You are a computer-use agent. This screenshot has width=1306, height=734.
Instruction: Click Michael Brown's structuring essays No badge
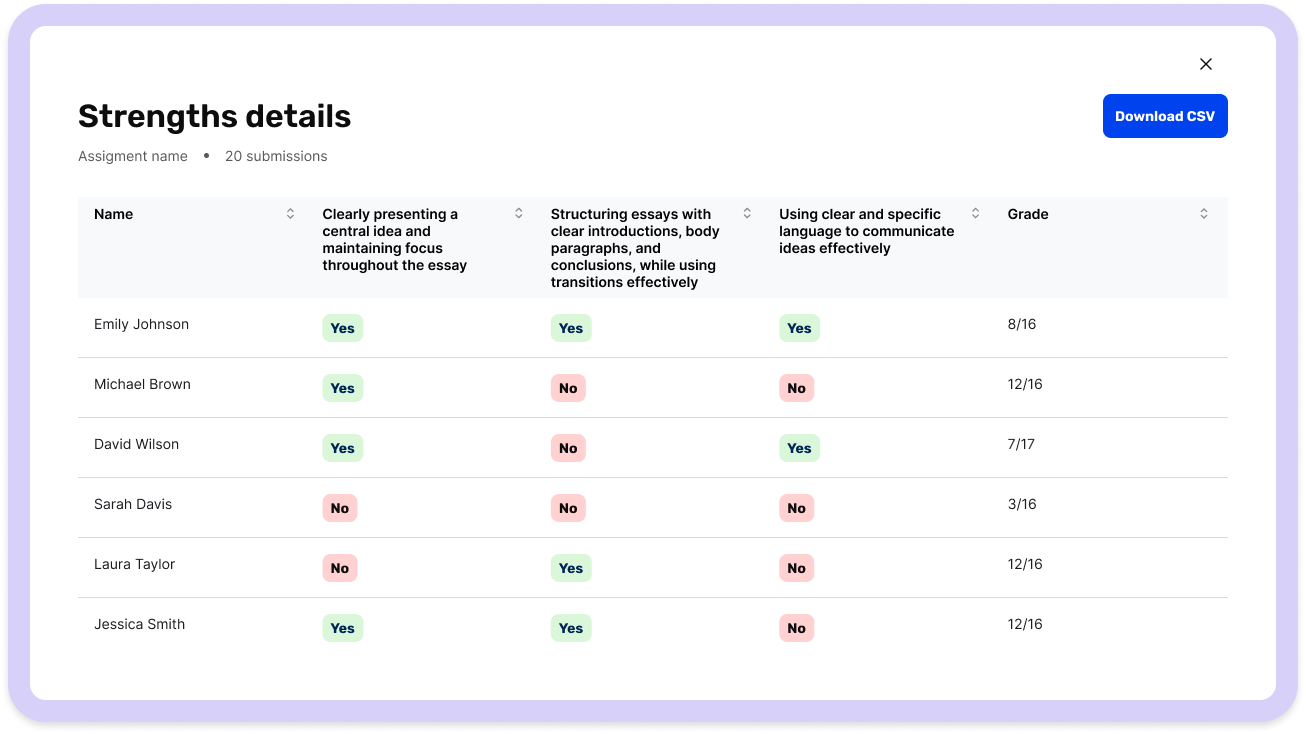(568, 388)
